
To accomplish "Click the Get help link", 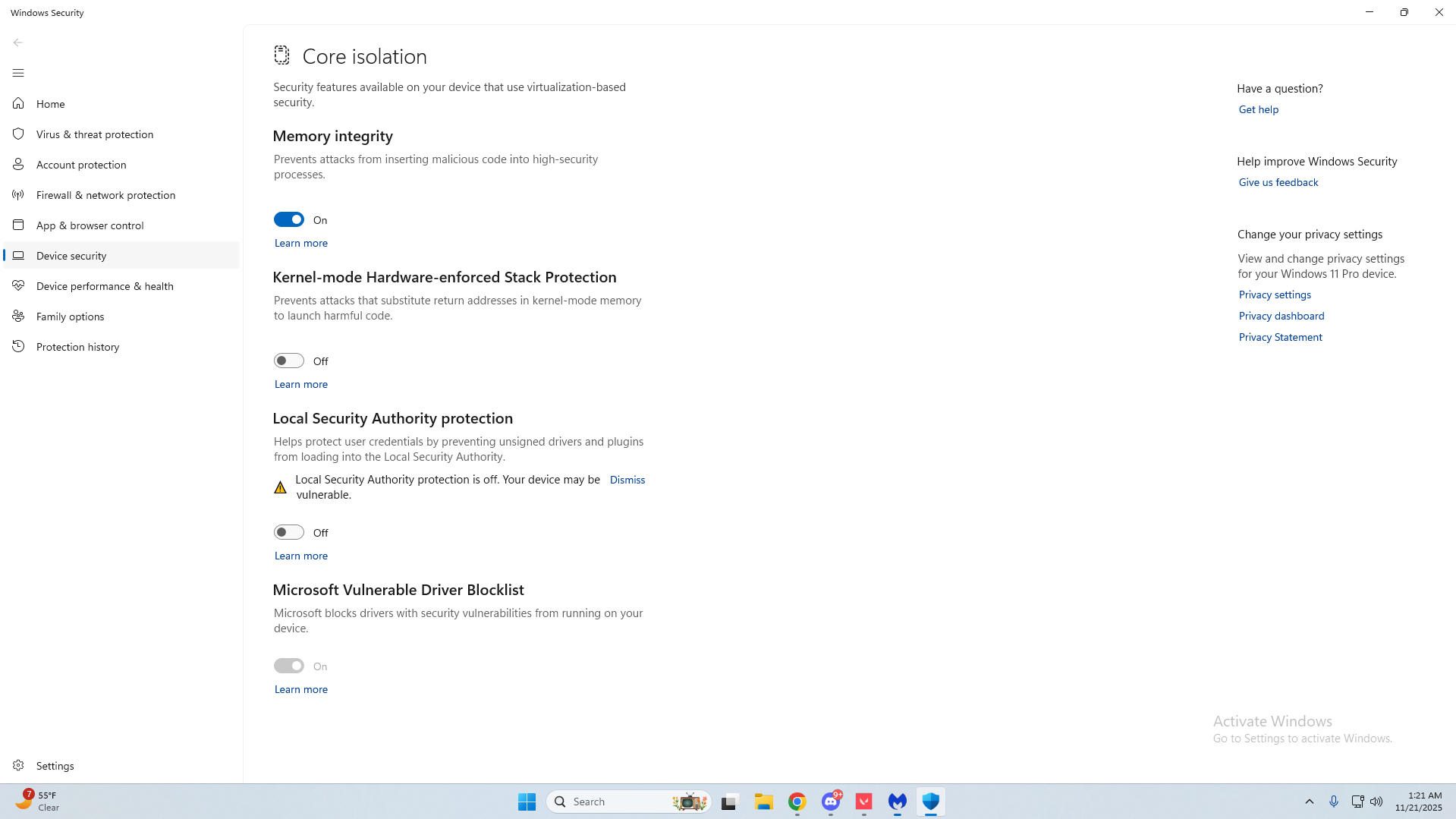I will [1259, 109].
